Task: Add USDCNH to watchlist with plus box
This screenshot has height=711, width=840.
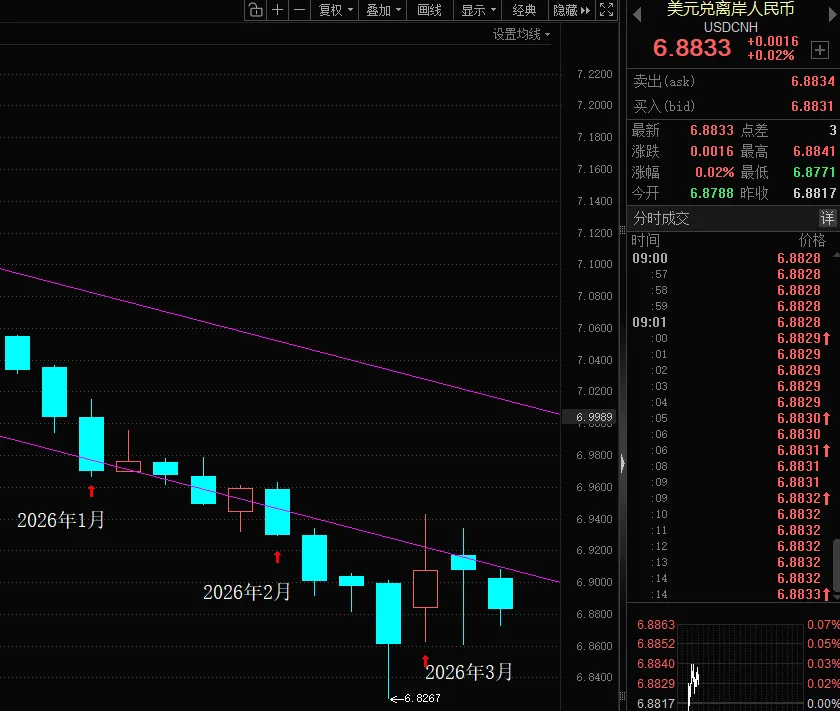Action: tap(820, 50)
